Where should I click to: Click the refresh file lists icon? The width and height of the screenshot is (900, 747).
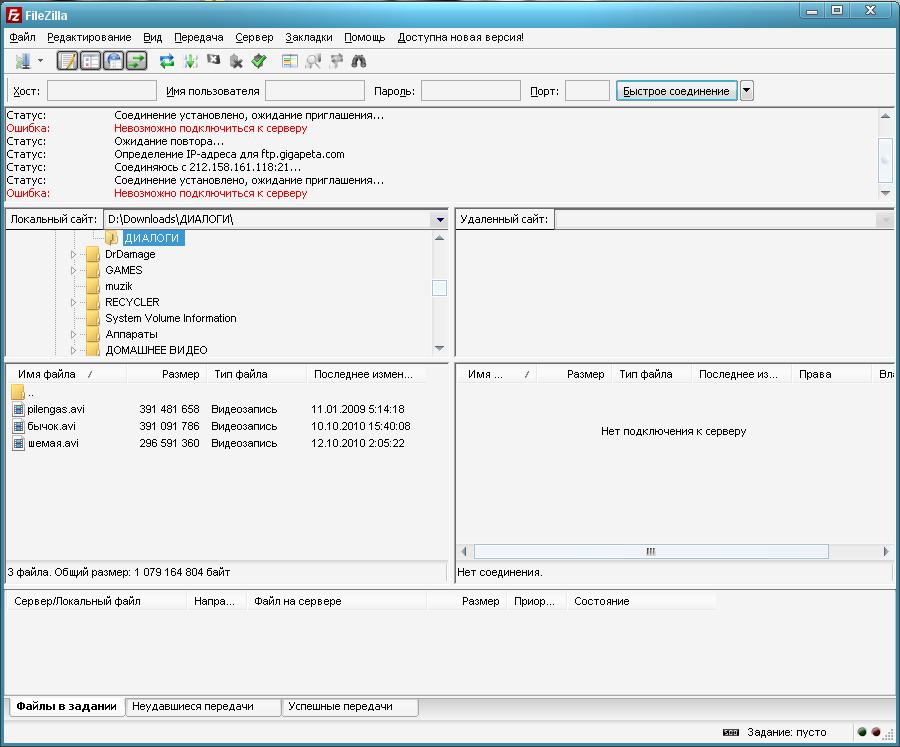pos(167,61)
